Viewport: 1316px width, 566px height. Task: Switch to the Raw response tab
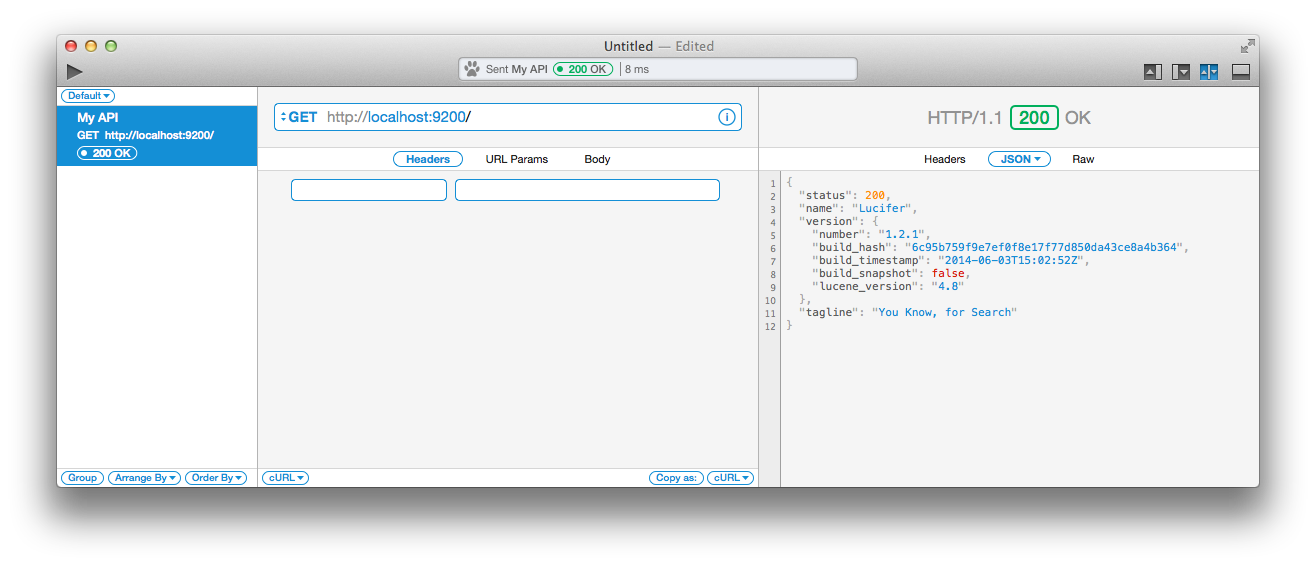pyautogui.click(x=1083, y=159)
